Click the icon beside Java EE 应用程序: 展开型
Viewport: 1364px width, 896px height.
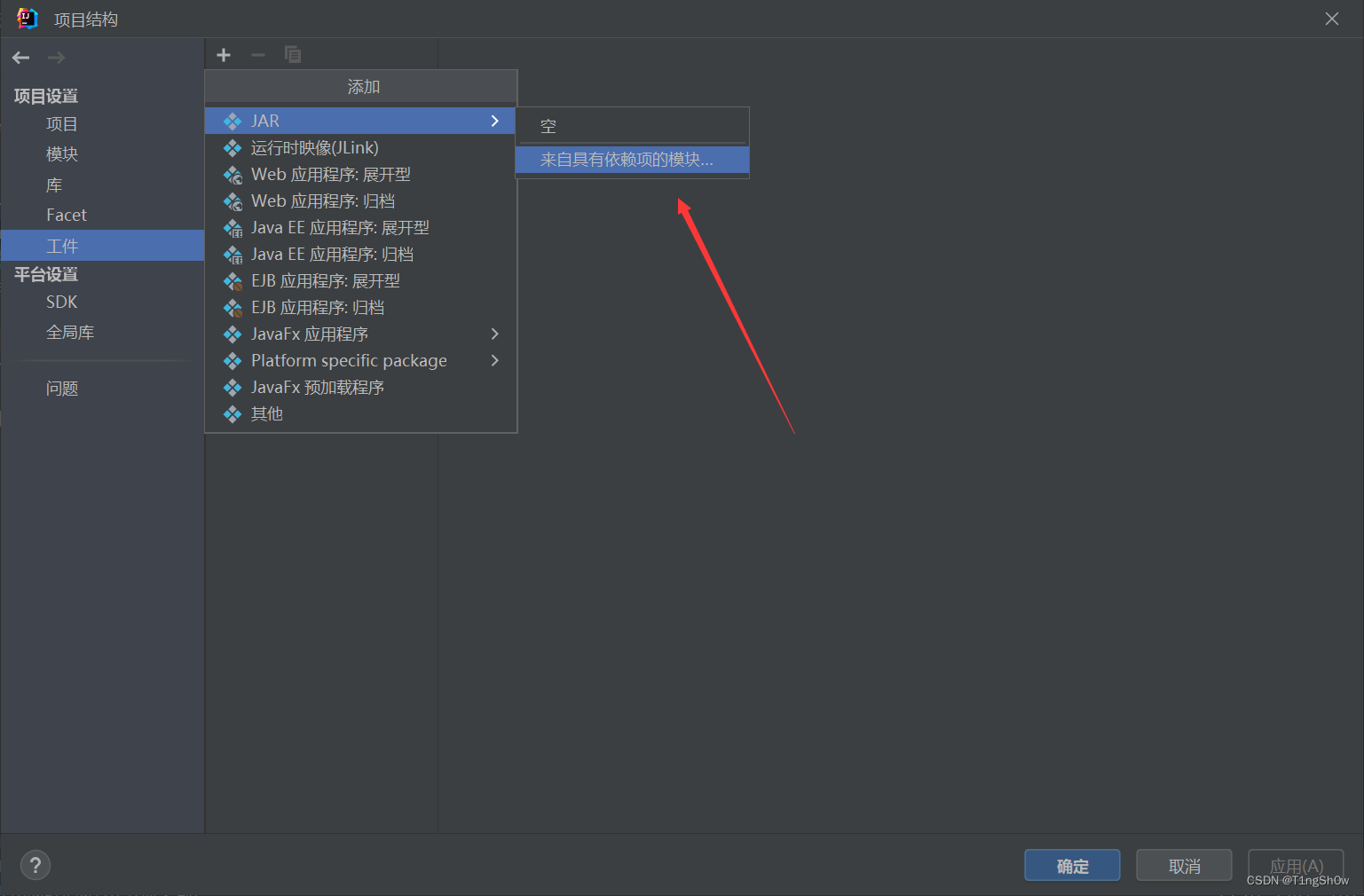point(233,228)
